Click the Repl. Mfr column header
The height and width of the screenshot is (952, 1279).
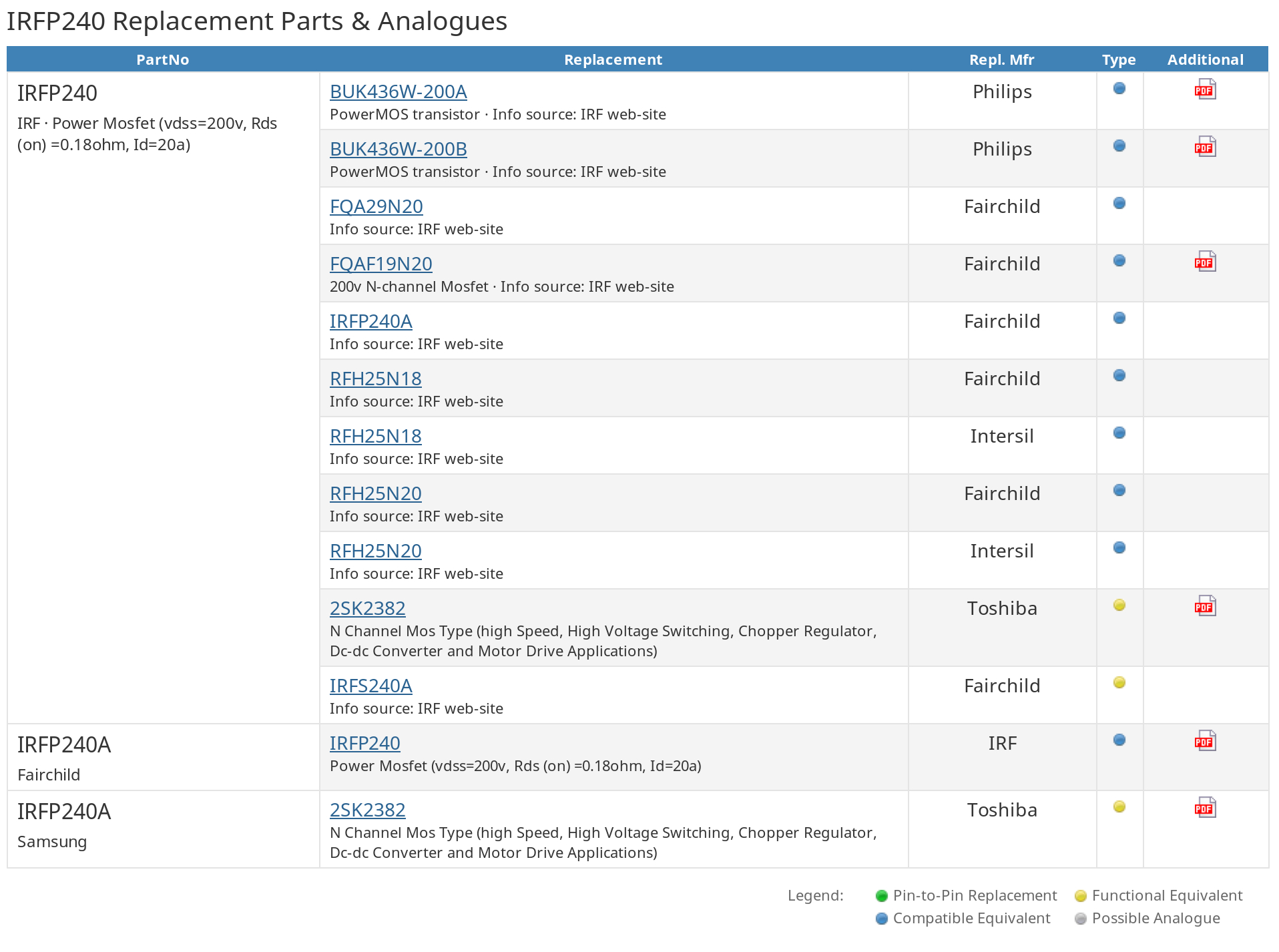pyautogui.click(x=1001, y=59)
